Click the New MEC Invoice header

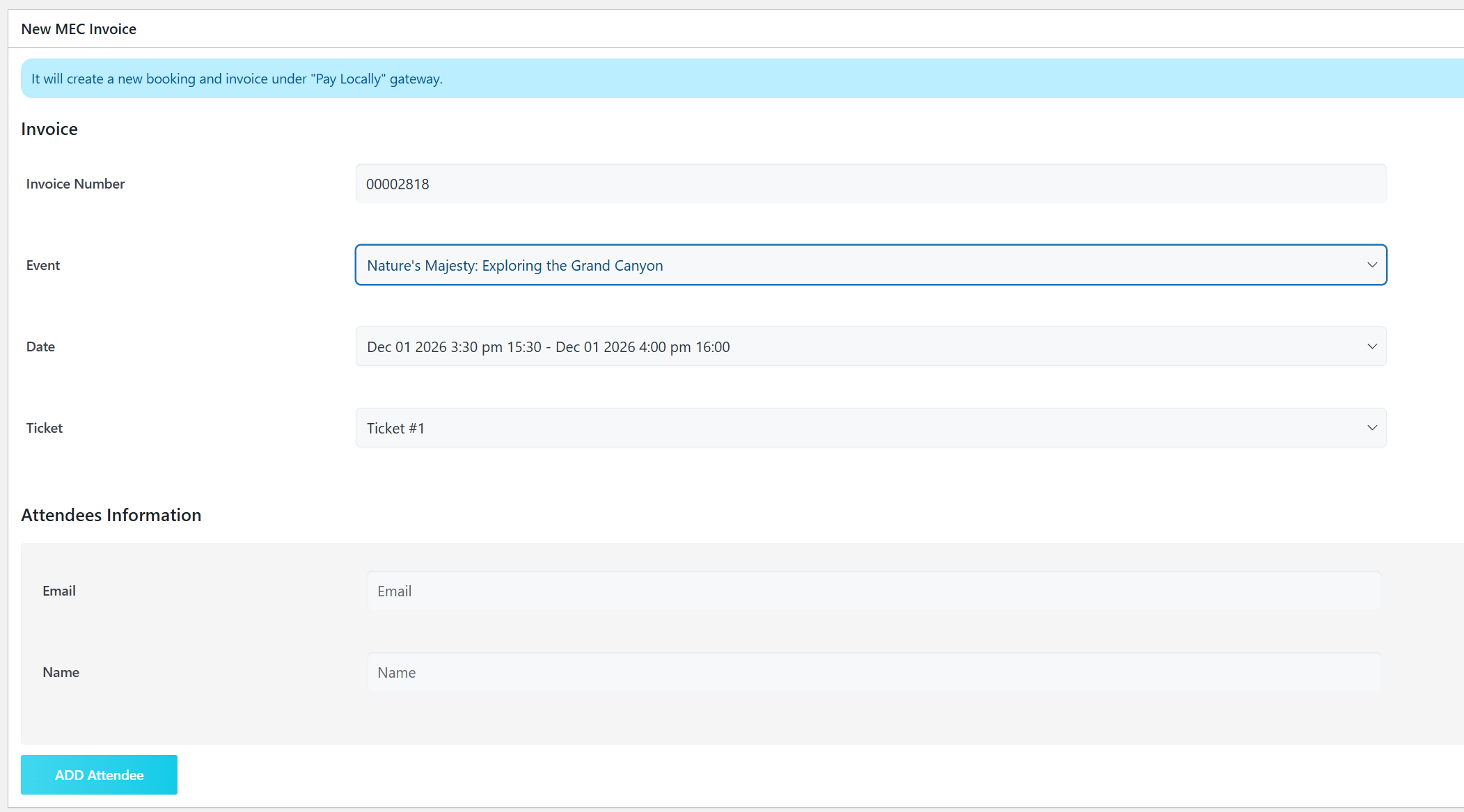79,29
